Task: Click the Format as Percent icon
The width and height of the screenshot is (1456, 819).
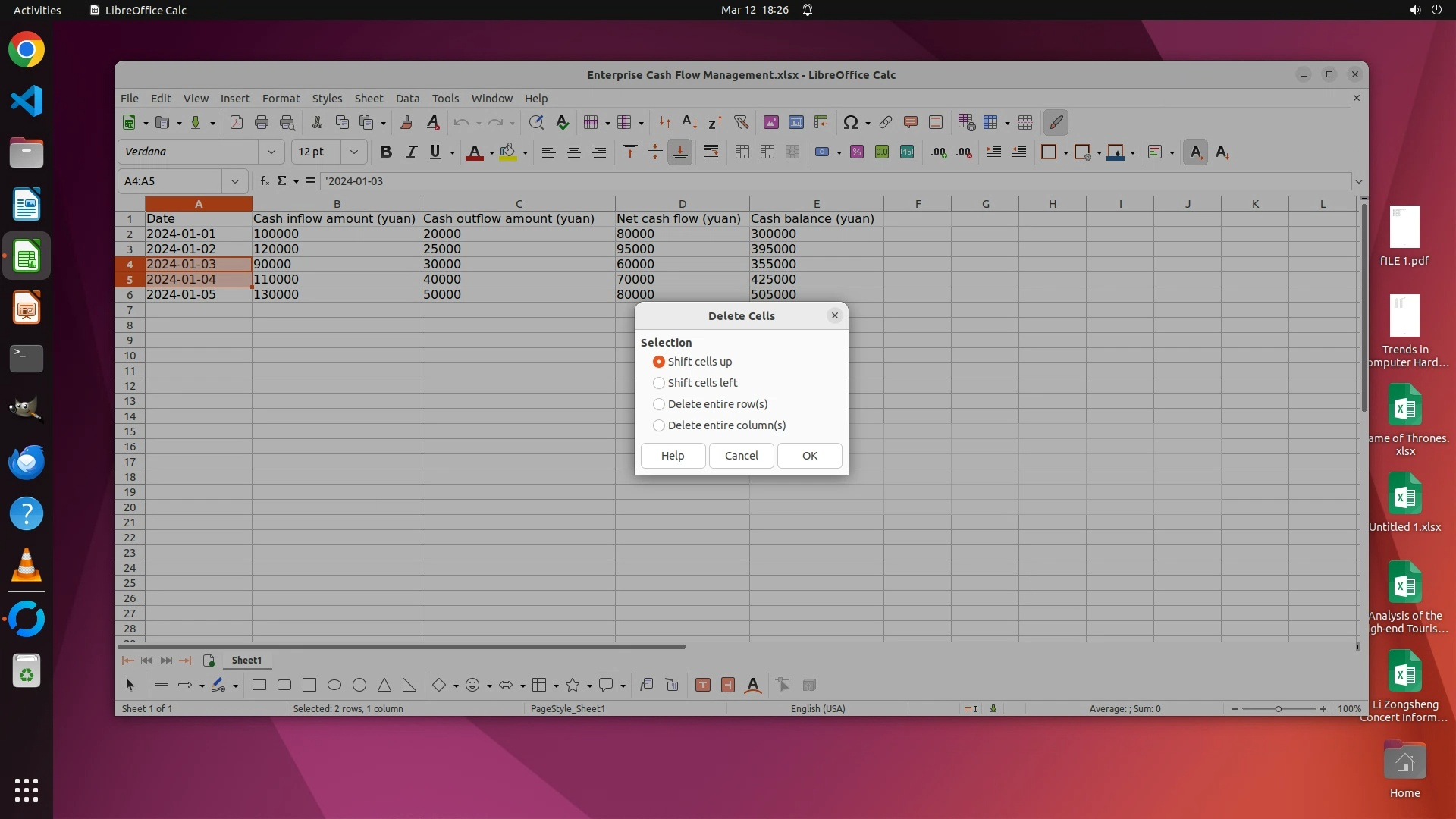Action: click(857, 152)
